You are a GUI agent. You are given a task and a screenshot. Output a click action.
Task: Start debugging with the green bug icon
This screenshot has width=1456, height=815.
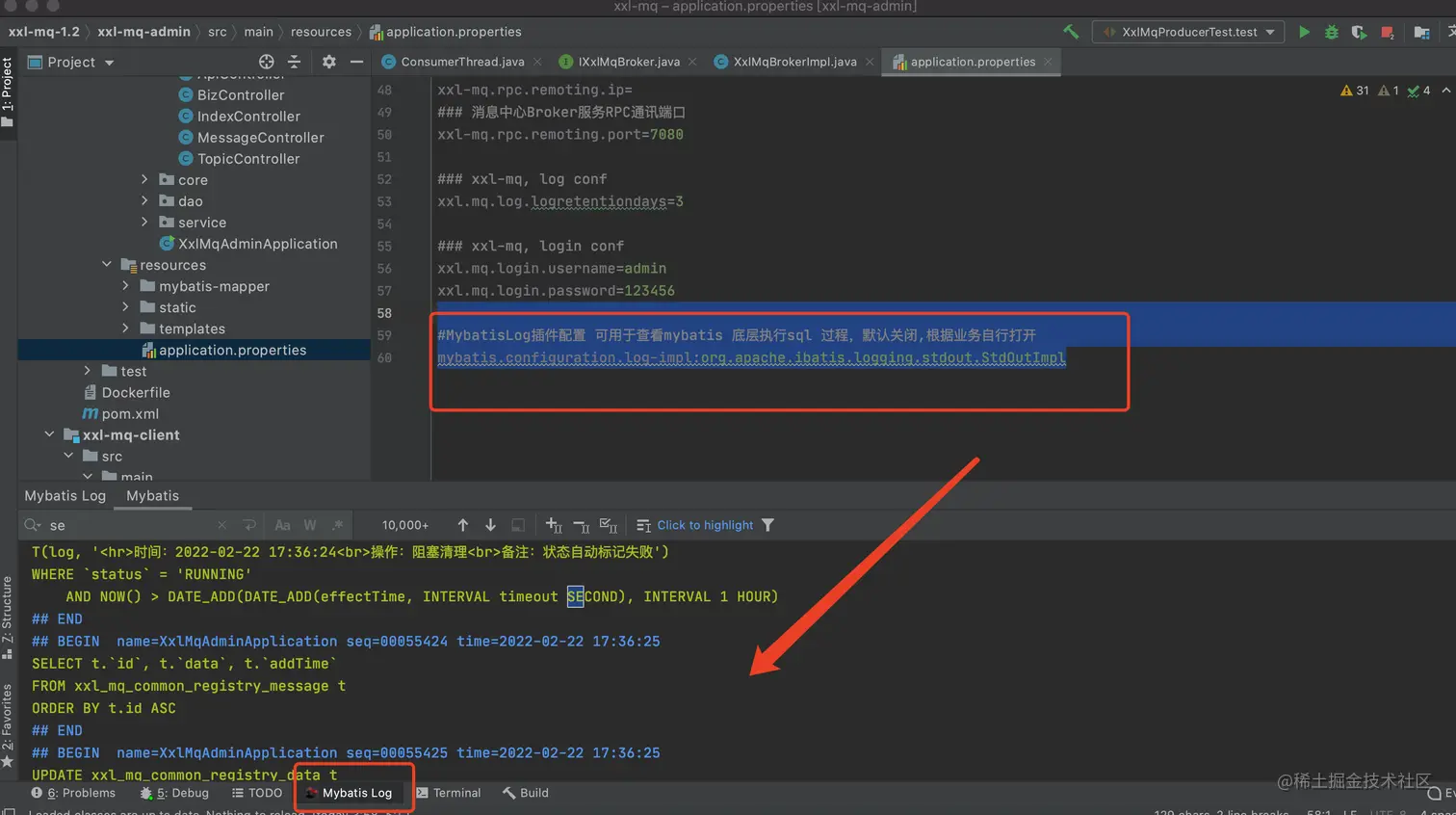(1332, 32)
